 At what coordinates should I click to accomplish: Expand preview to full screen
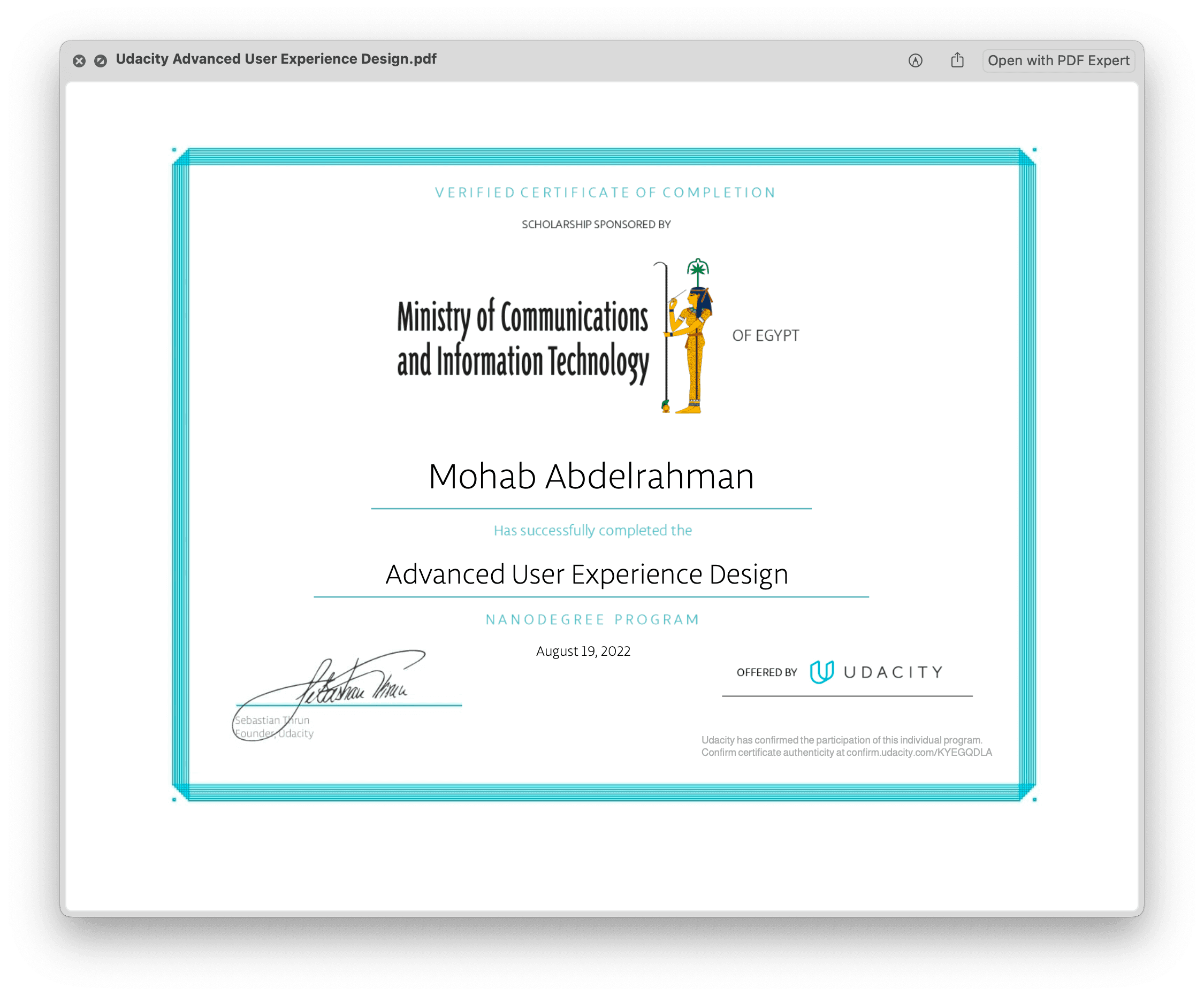101,61
